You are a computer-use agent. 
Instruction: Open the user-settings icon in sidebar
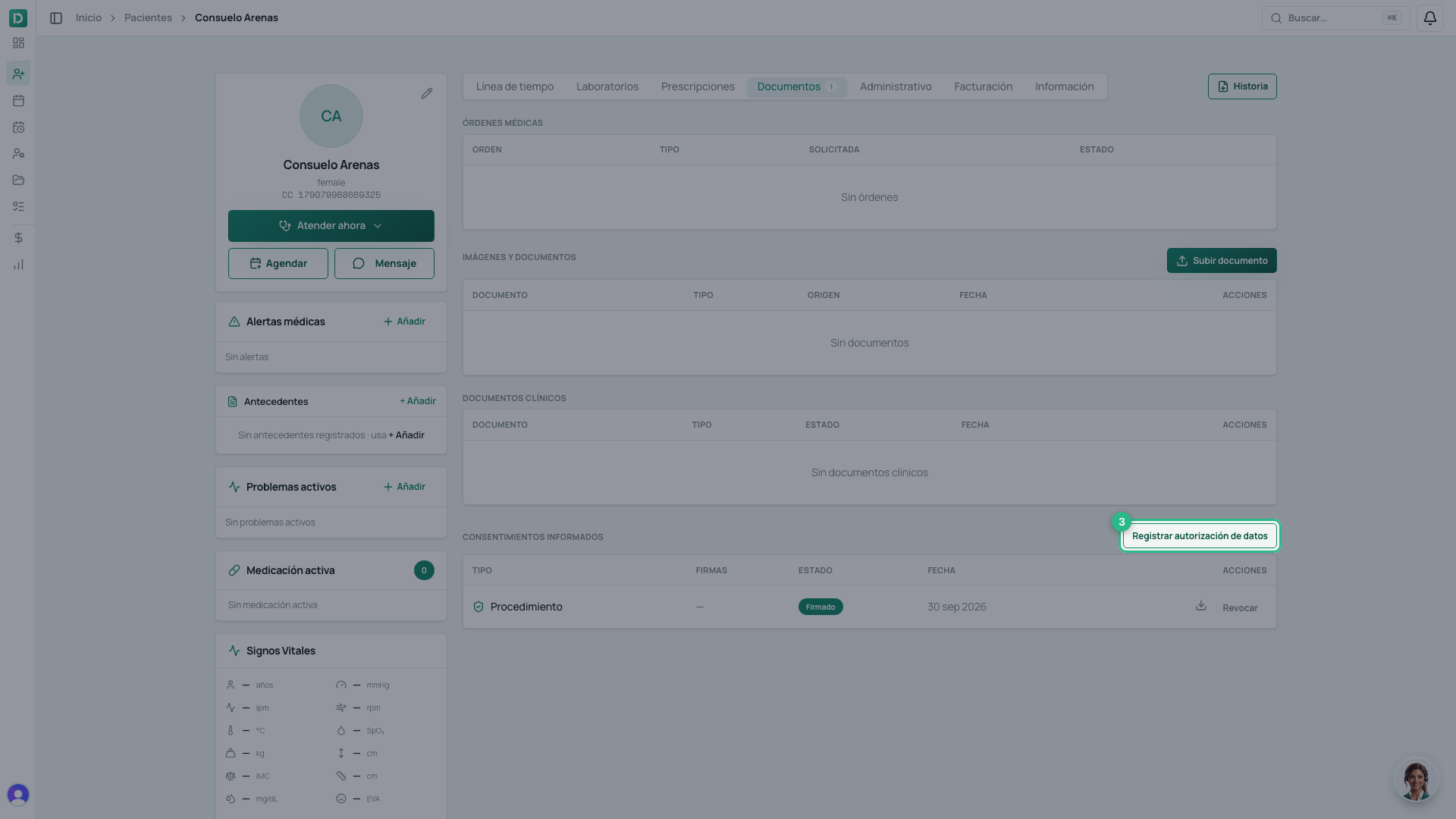tap(18, 154)
